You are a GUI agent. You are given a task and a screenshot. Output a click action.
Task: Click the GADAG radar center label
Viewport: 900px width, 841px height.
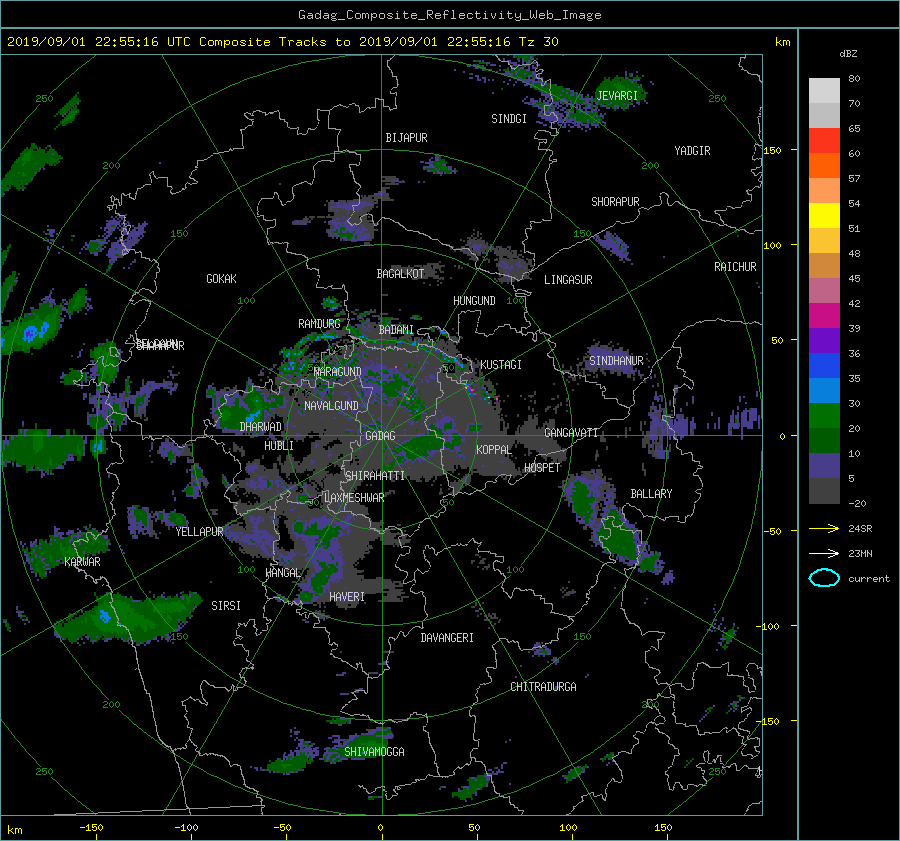point(380,436)
